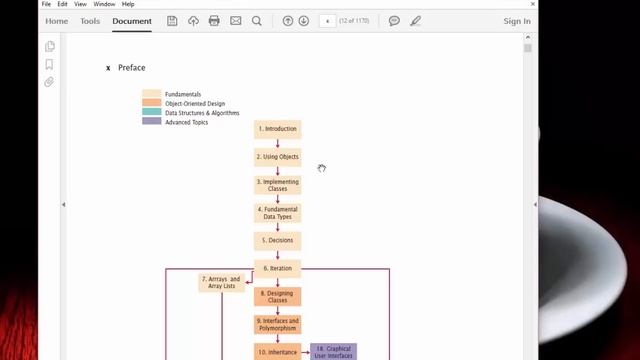Open the bookmarks panel icon

[x=49, y=64]
